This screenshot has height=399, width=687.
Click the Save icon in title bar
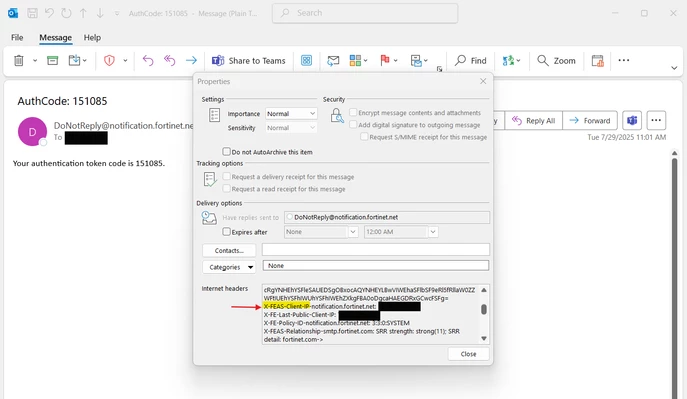(32, 13)
